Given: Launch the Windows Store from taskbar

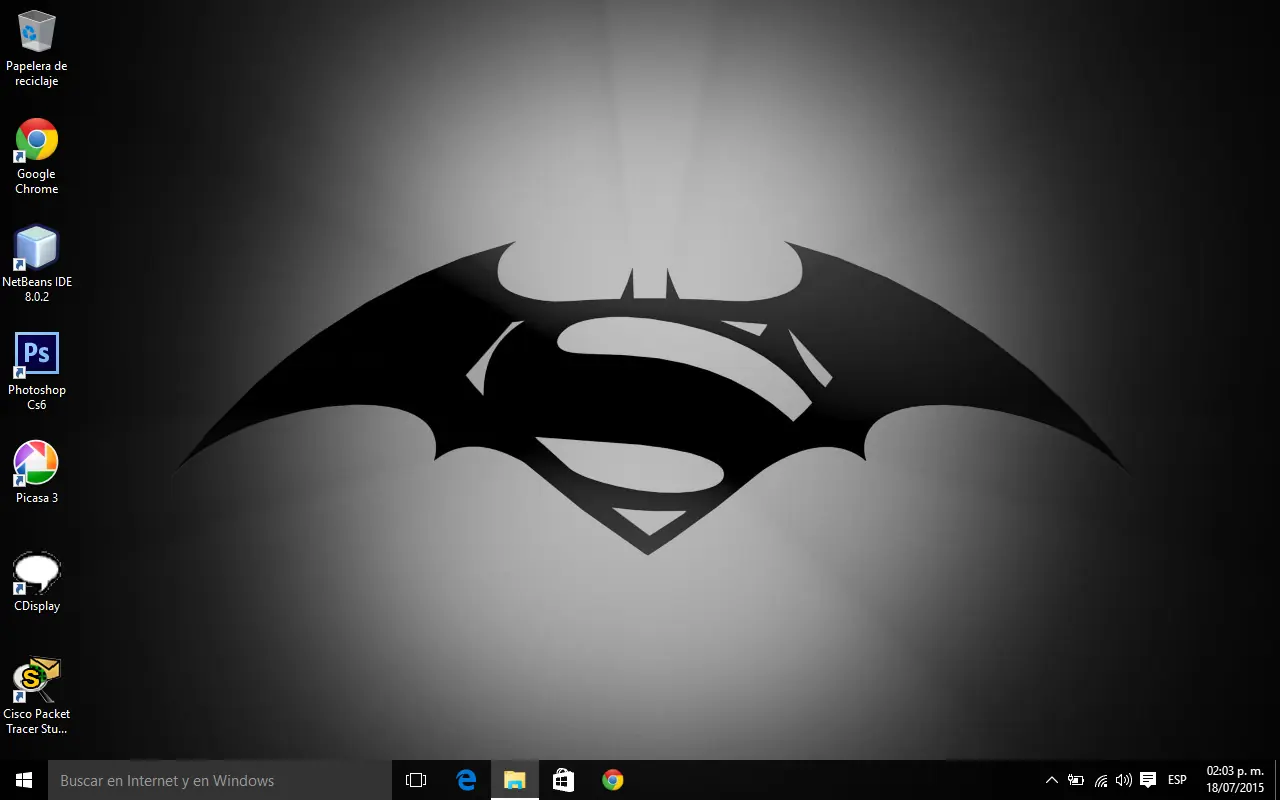Looking at the screenshot, I should 564,780.
